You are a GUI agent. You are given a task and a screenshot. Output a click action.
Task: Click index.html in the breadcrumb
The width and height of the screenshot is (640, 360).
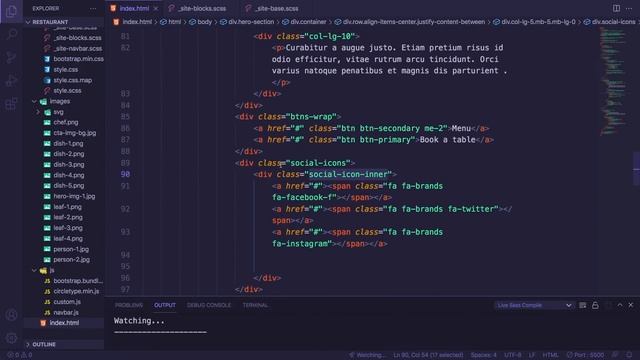(137, 22)
